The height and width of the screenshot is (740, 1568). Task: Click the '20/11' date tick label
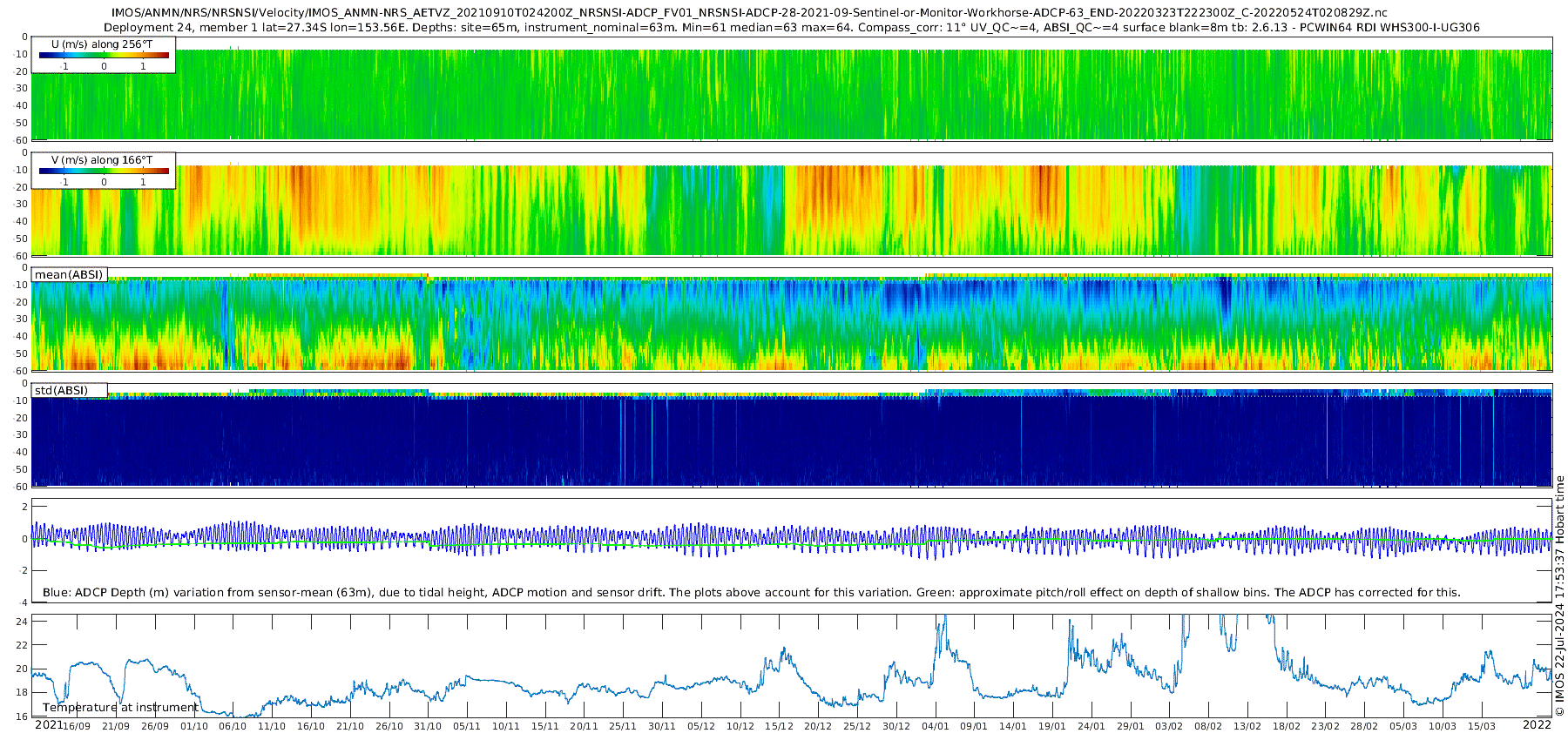tap(584, 726)
